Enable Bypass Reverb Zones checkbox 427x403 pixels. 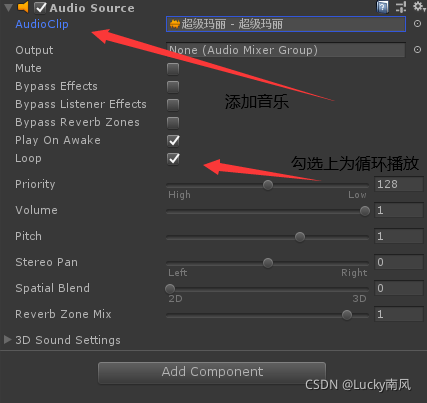173,123
